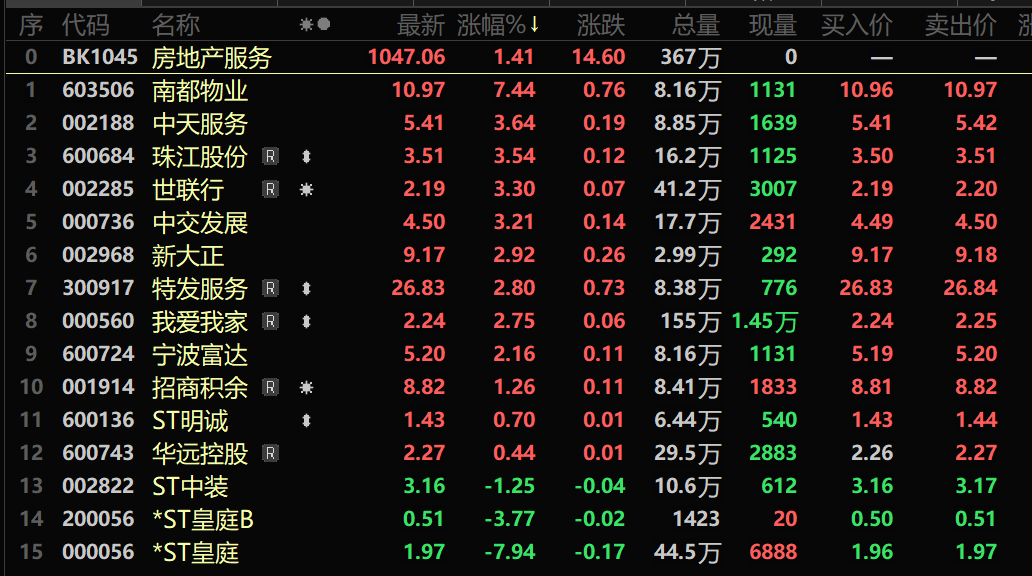
Task: Open stock 新大正
Action: (x=188, y=255)
